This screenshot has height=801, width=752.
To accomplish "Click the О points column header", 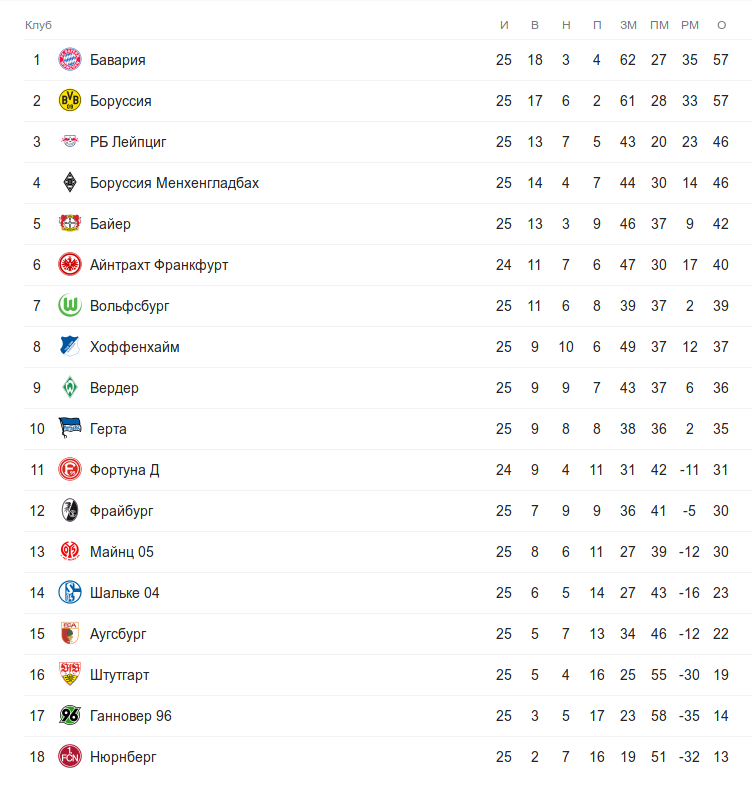I will point(721,24).
